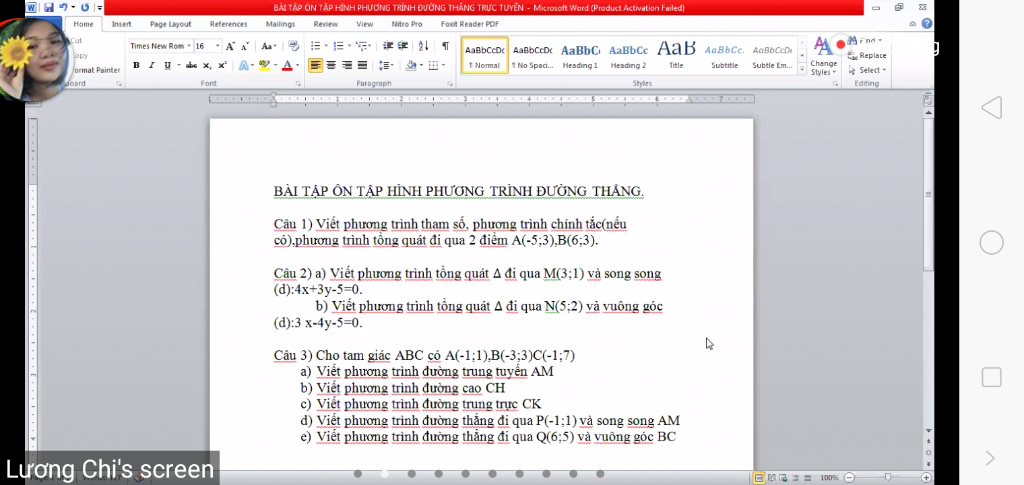Center the paragraph text
This screenshot has width=1024, height=485.
pyautogui.click(x=331, y=65)
